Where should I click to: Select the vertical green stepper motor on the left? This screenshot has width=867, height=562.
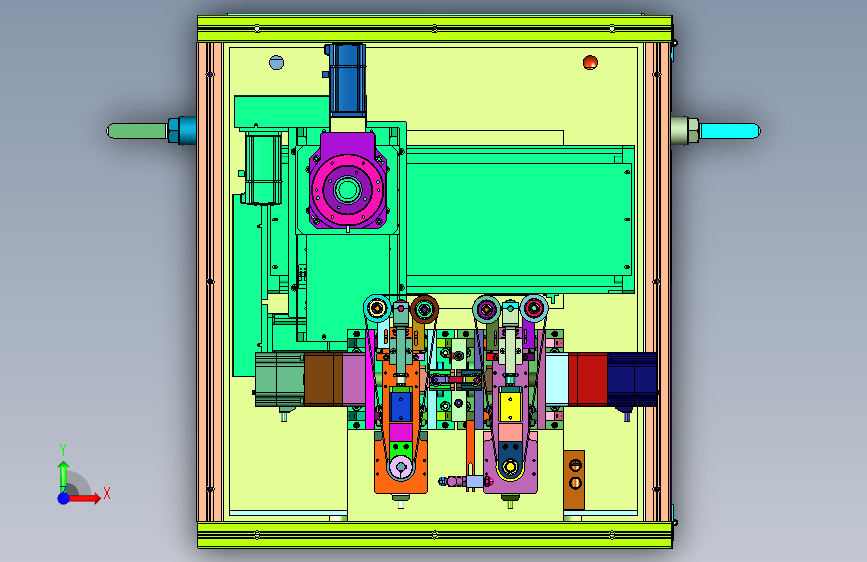click(263, 169)
